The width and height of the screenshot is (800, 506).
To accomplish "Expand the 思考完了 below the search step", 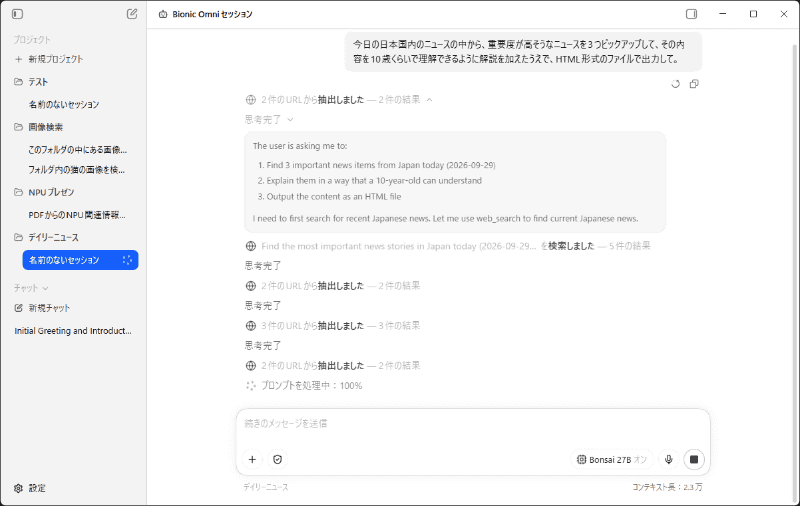I will click(x=263, y=266).
